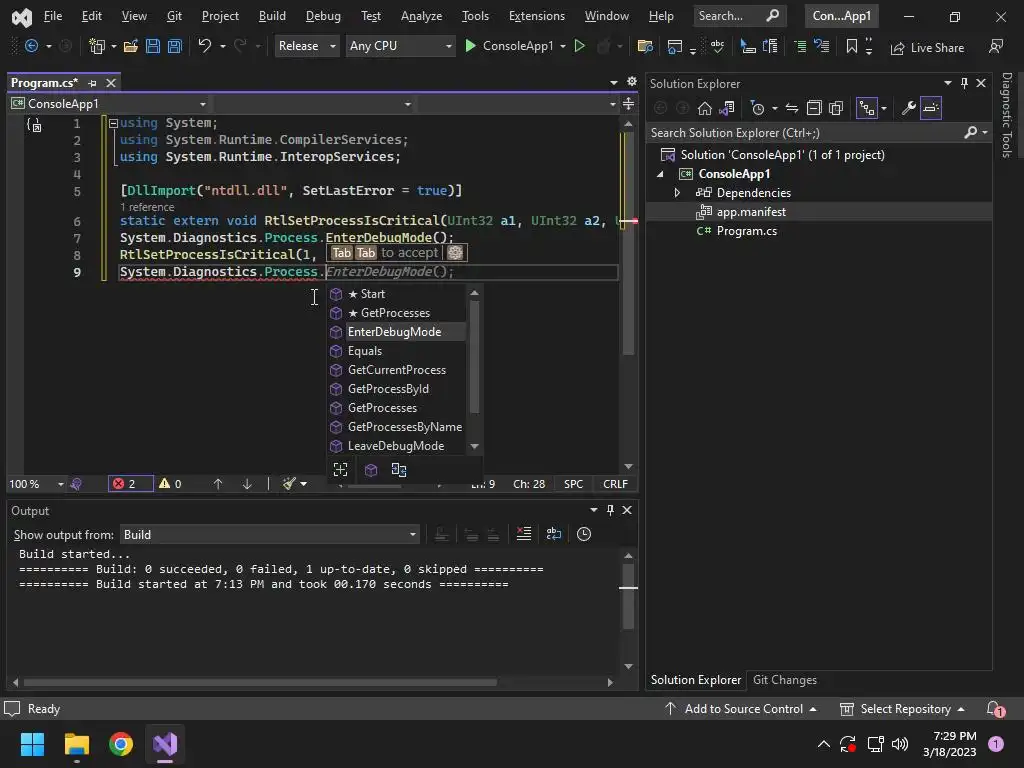Open the Release configuration dropdown
Image resolution: width=1024 pixels, height=768 pixels.
tap(307, 46)
